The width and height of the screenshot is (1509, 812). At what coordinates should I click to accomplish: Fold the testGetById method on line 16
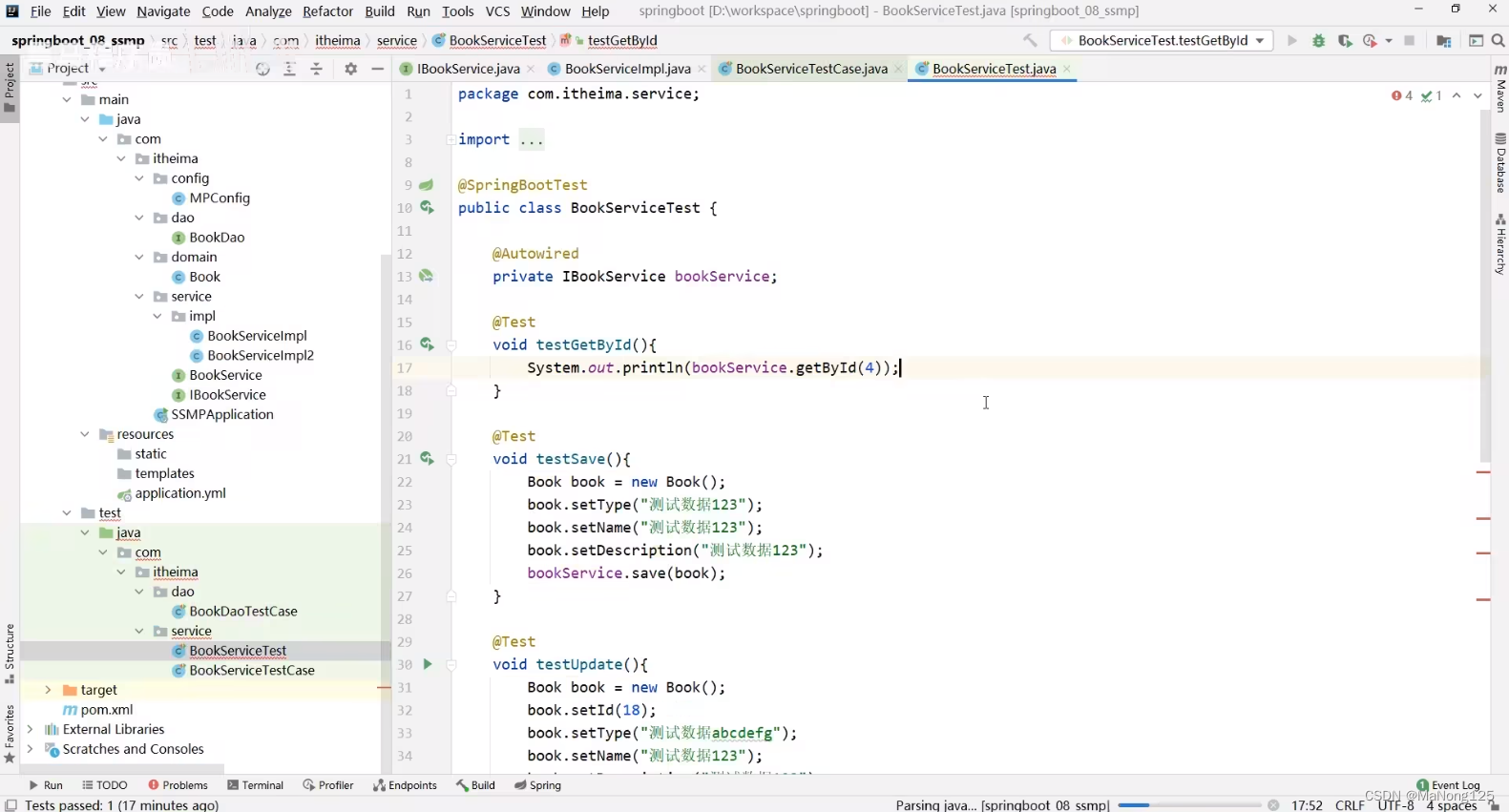click(x=451, y=345)
